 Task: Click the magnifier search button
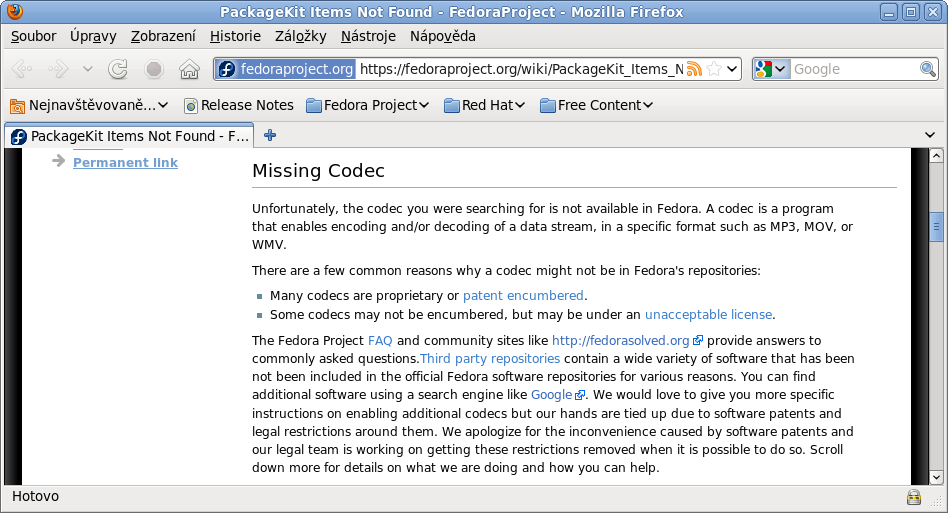coord(927,69)
